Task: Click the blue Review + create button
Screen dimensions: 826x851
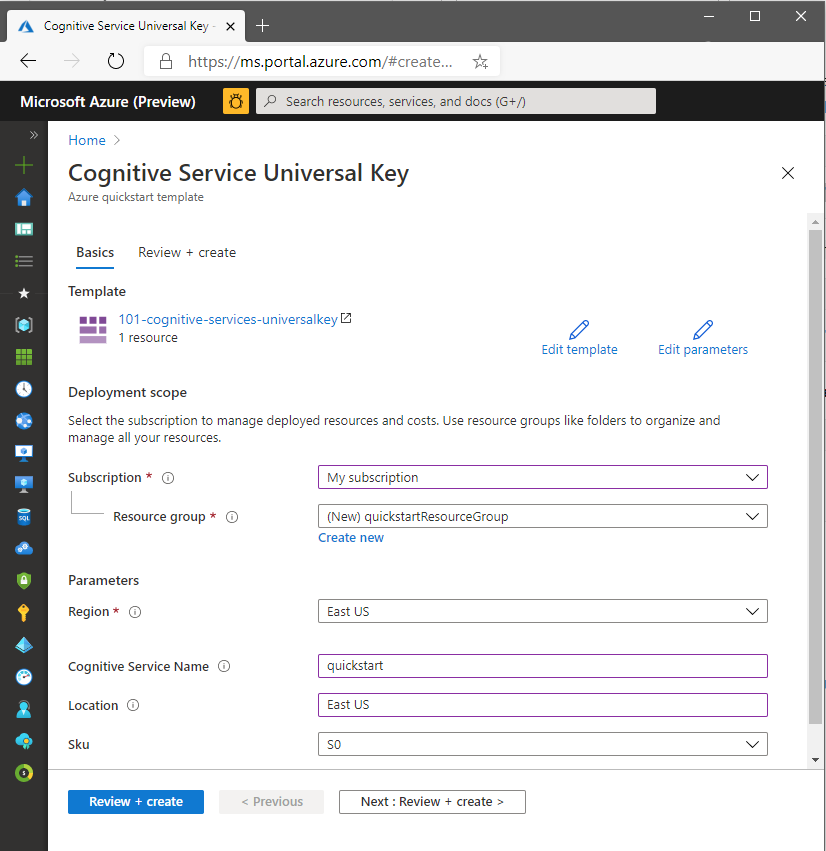Action: [136, 802]
